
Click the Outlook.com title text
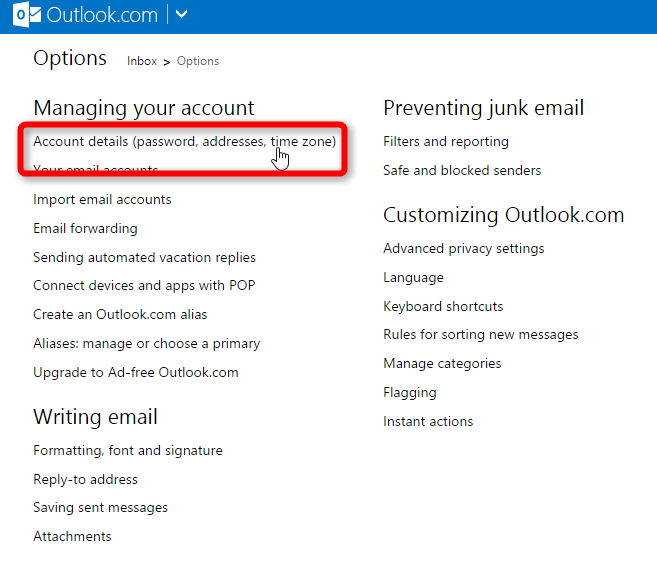tap(102, 15)
